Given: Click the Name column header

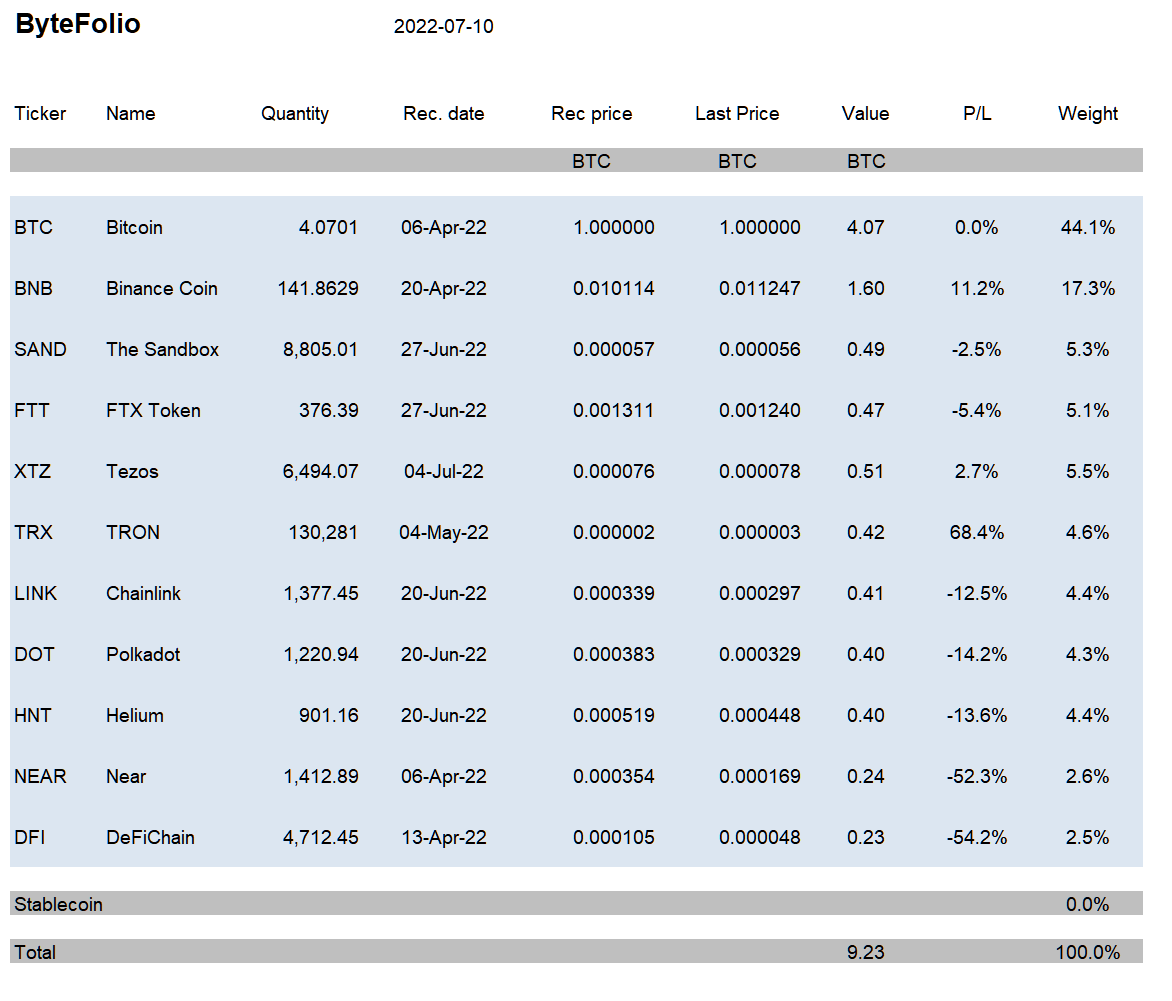Looking at the screenshot, I should coord(131,114).
